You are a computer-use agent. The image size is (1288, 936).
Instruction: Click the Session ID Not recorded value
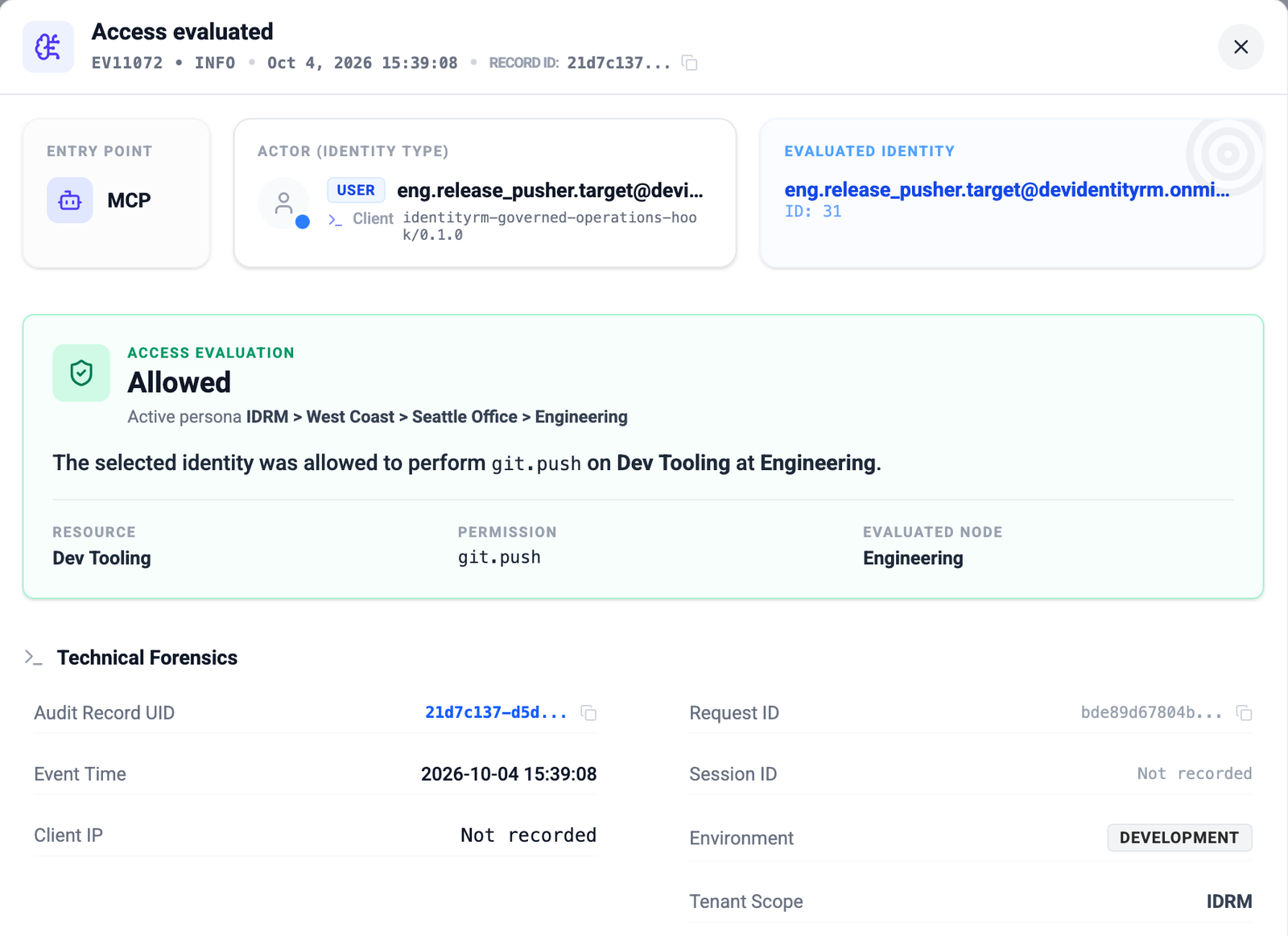point(1195,773)
